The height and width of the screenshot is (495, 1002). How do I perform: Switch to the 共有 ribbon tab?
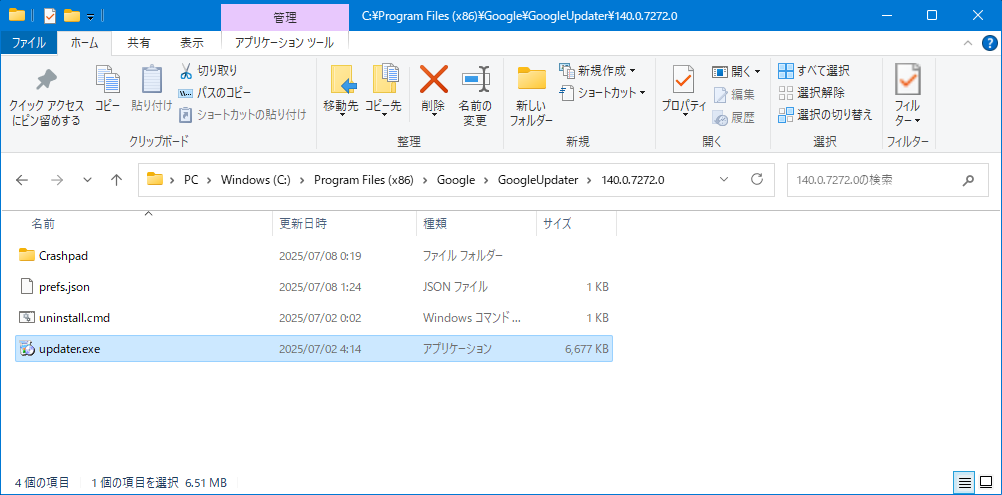click(x=139, y=43)
